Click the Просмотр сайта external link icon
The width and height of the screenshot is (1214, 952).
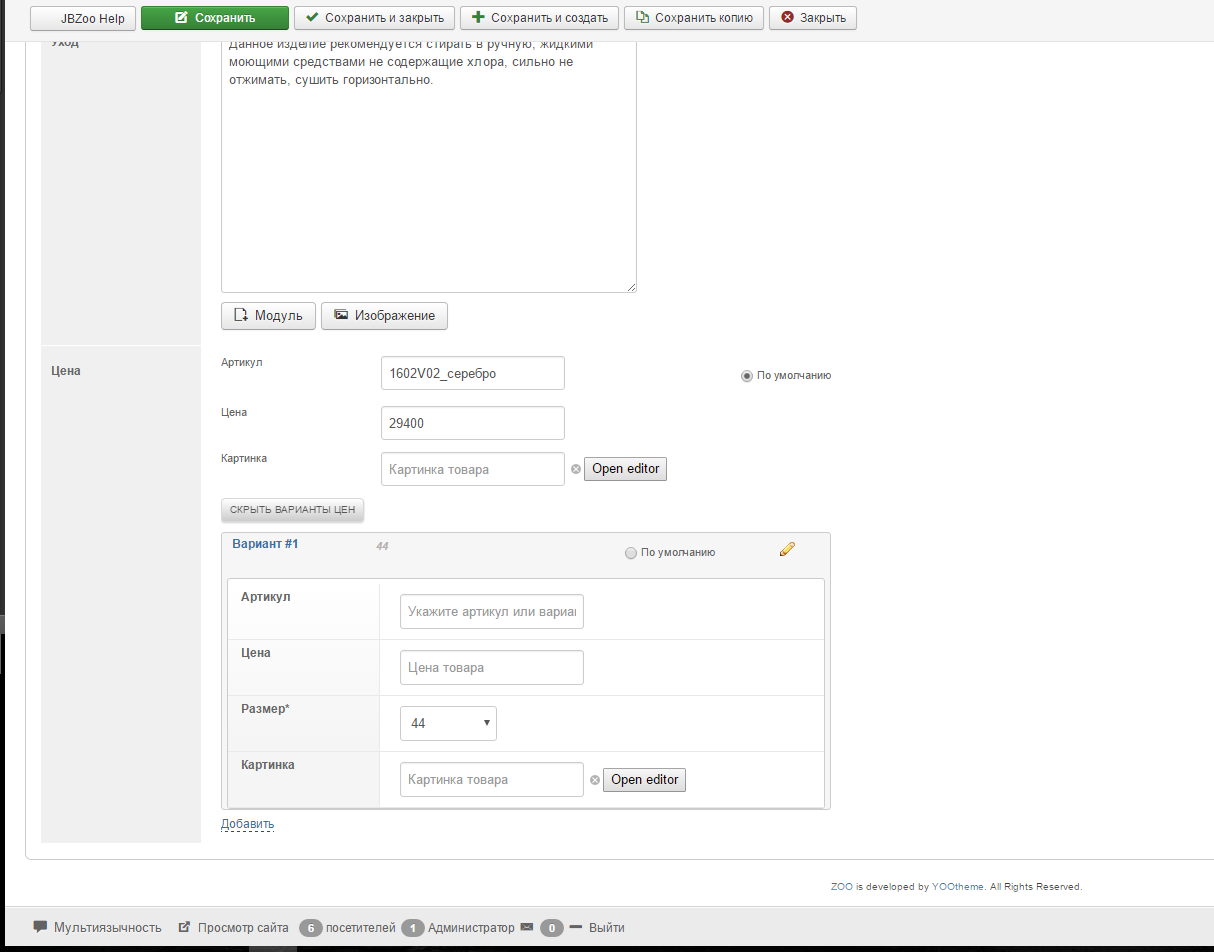[184, 927]
